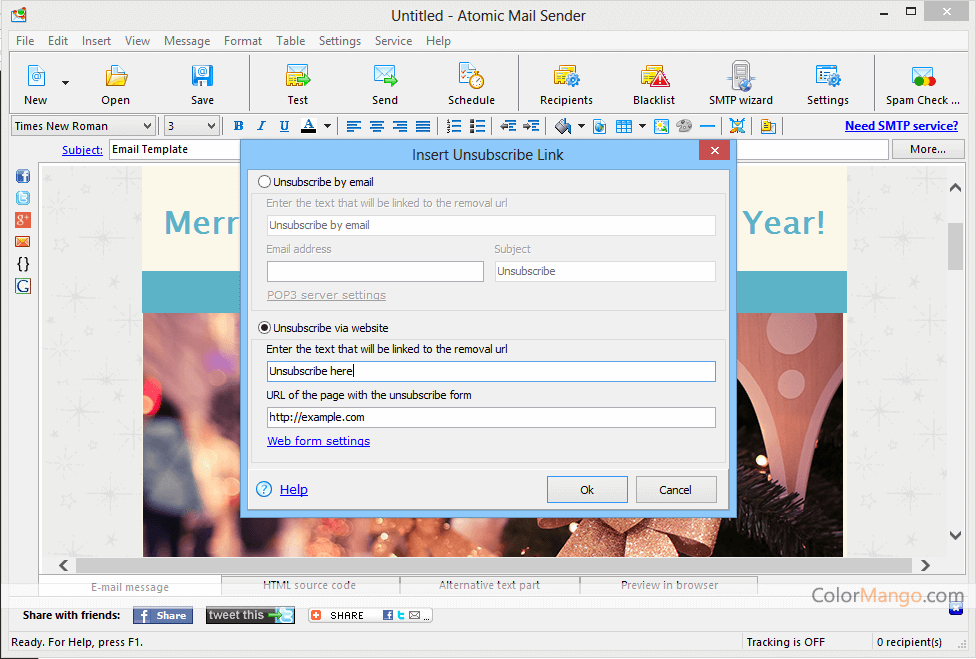Toggle Bold formatting
This screenshot has height=659, width=976.
[238, 126]
